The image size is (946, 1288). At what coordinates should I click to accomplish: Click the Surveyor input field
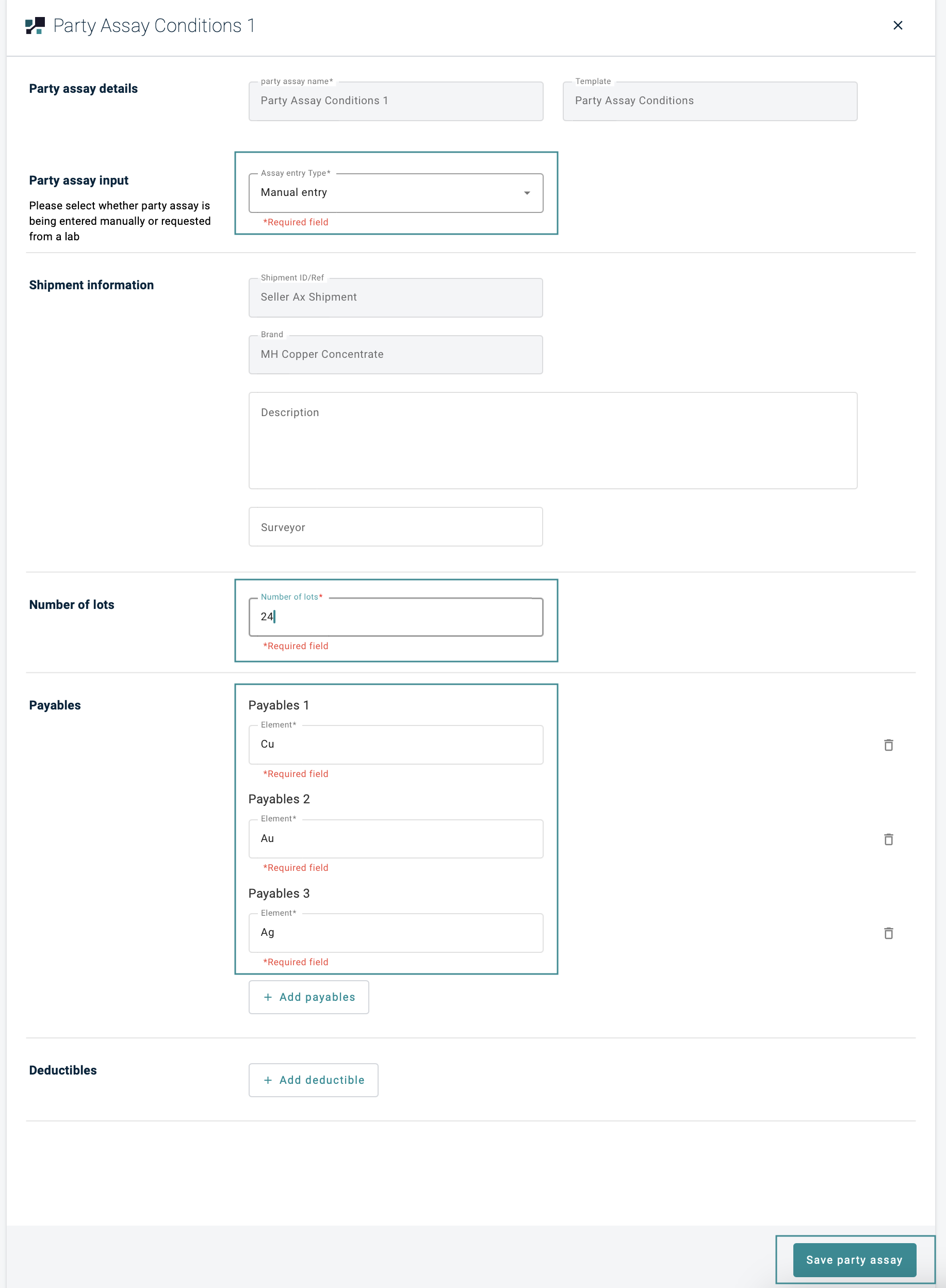tap(396, 526)
